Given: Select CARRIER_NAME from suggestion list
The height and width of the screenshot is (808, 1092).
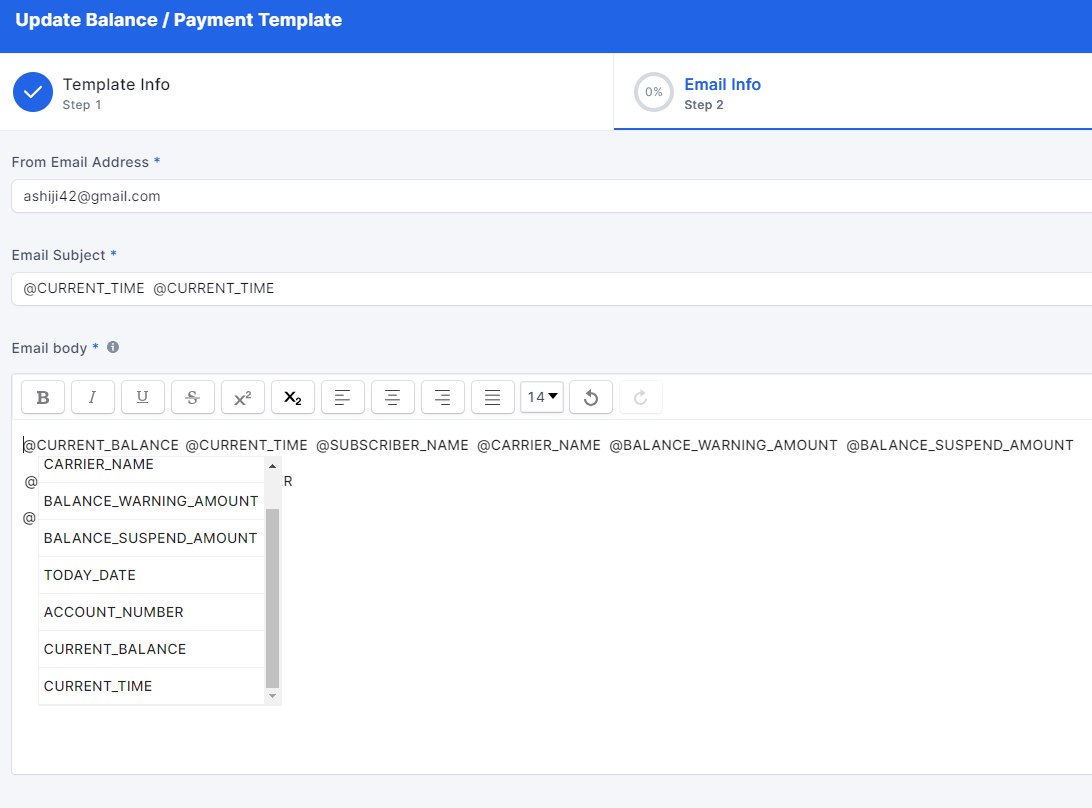Looking at the screenshot, I should click(151, 465).
